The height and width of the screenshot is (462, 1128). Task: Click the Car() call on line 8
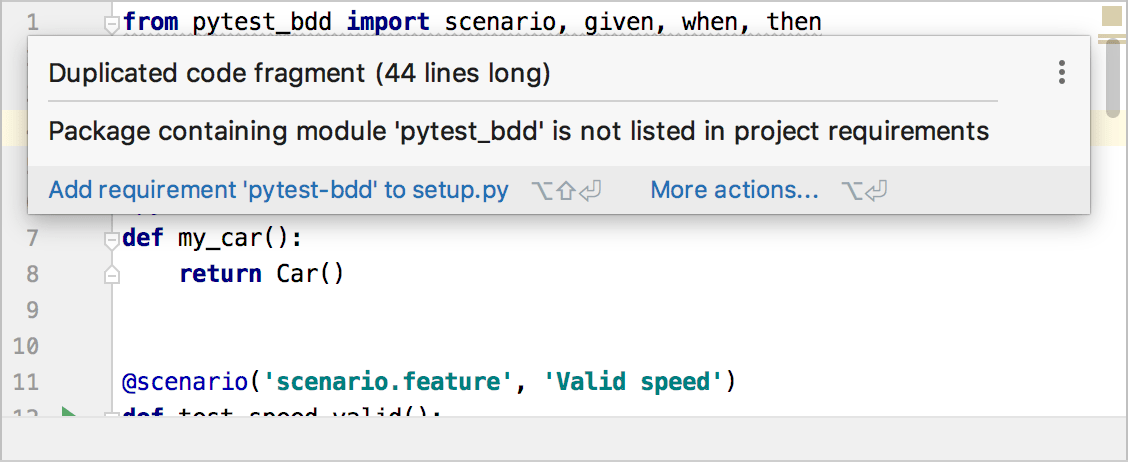pyautogui.click(x=310, y=274)
